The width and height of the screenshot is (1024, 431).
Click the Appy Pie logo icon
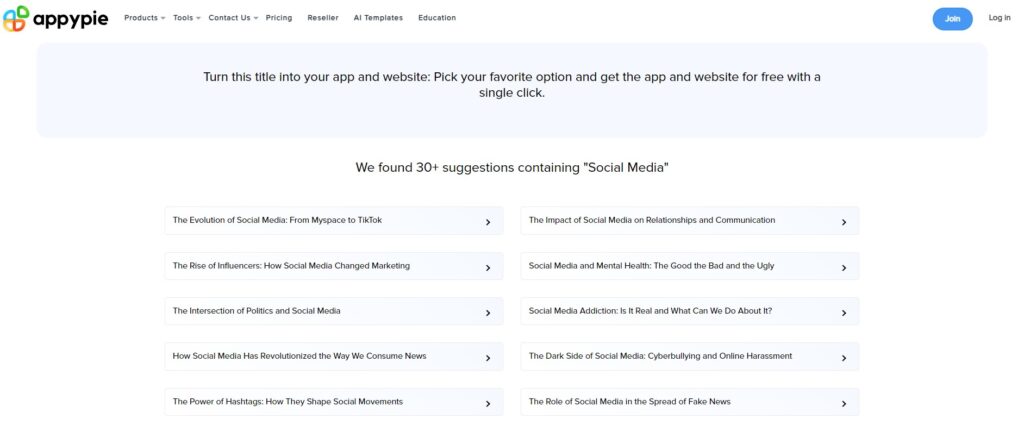(x=14, y=18)
